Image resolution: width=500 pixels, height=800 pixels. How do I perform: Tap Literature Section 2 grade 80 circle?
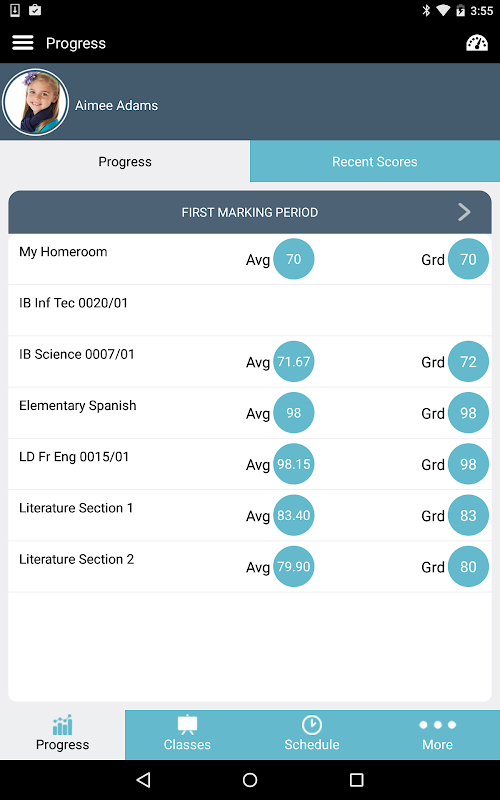(x=468, y=566)
